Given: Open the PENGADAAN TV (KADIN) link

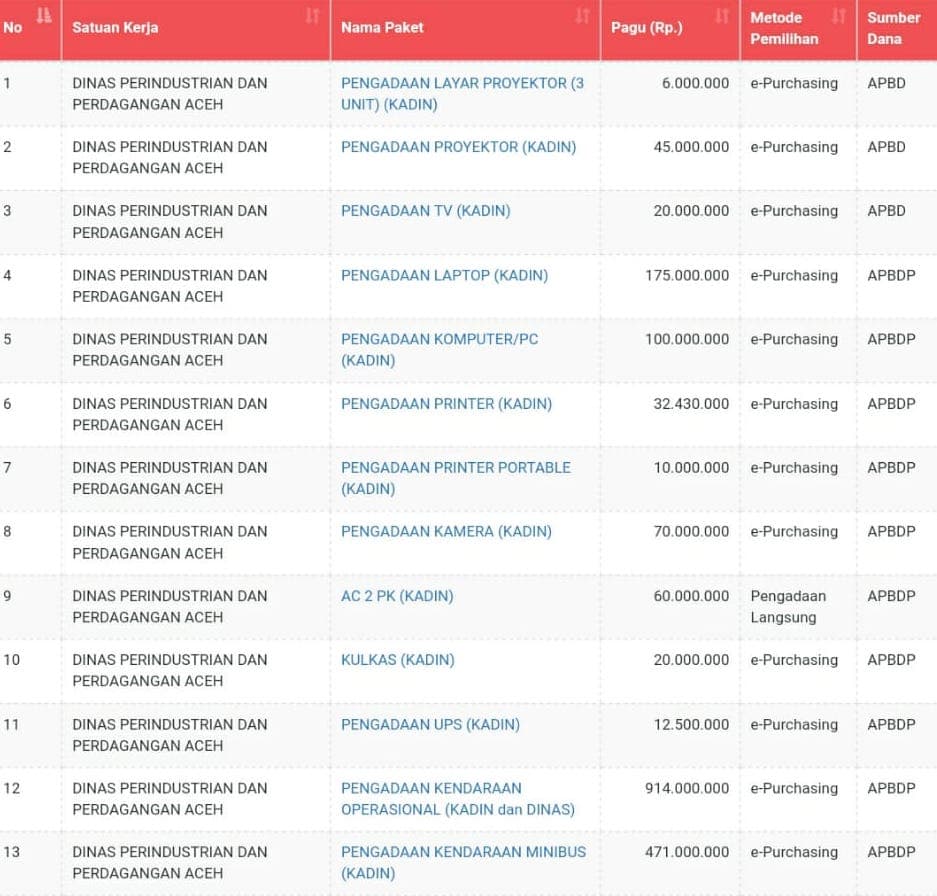Looking at the screenshot, I should click(x=425, y=211).
